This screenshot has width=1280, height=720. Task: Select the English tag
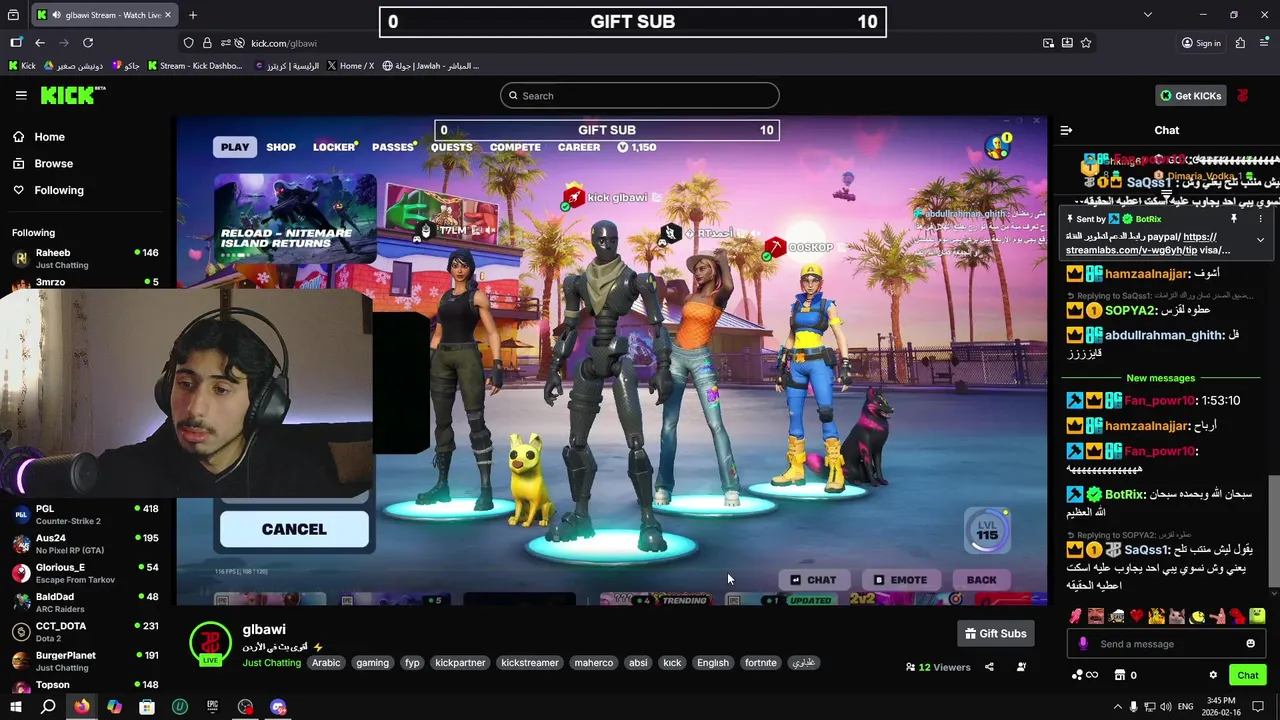(x=712, y=663)
